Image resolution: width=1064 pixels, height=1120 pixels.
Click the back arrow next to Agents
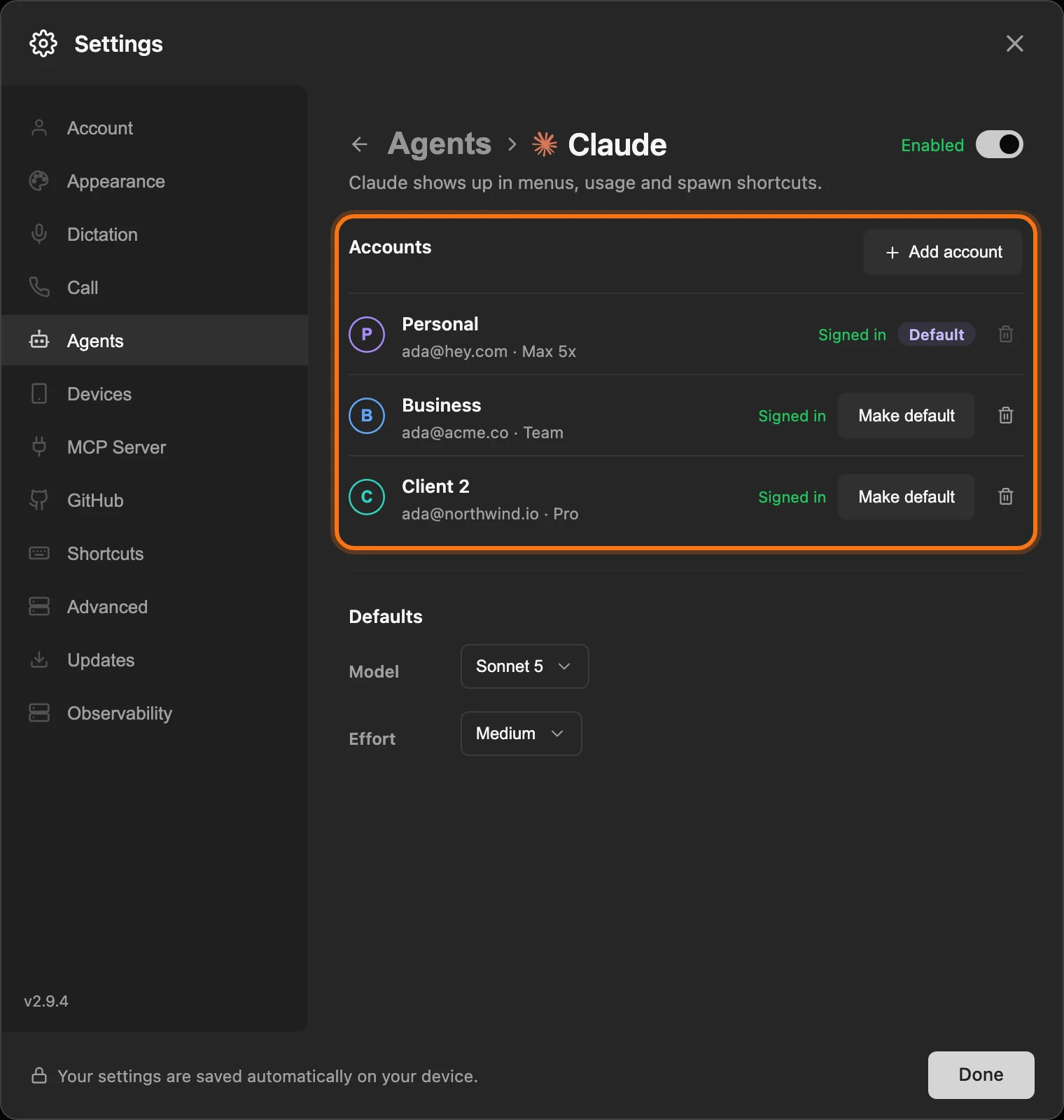pos(360,144)
